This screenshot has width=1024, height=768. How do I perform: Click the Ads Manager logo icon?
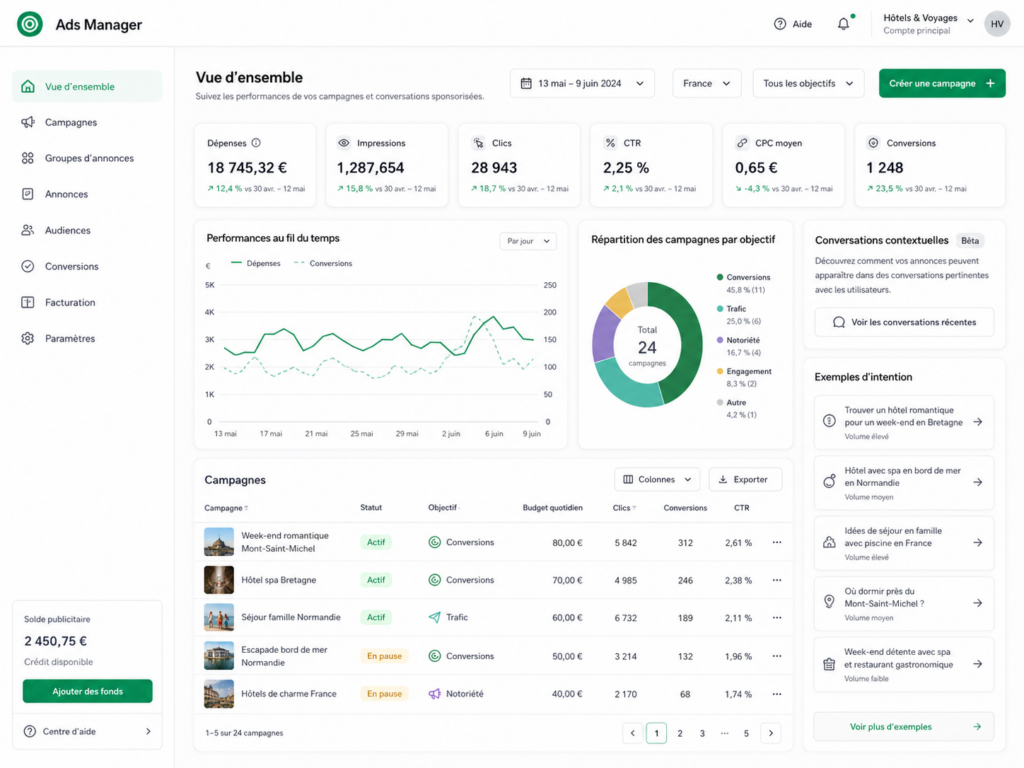coord(29,24)
